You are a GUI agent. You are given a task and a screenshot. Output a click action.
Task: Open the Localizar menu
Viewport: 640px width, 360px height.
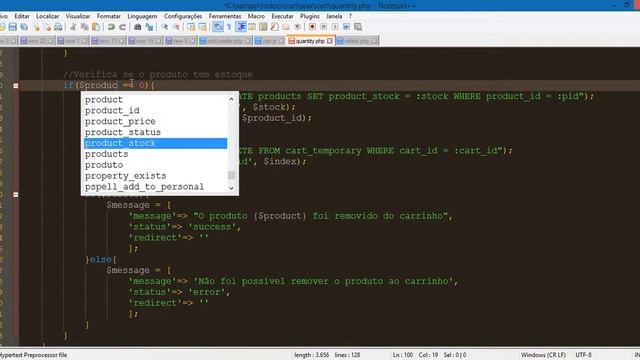(x=48, y=16)
